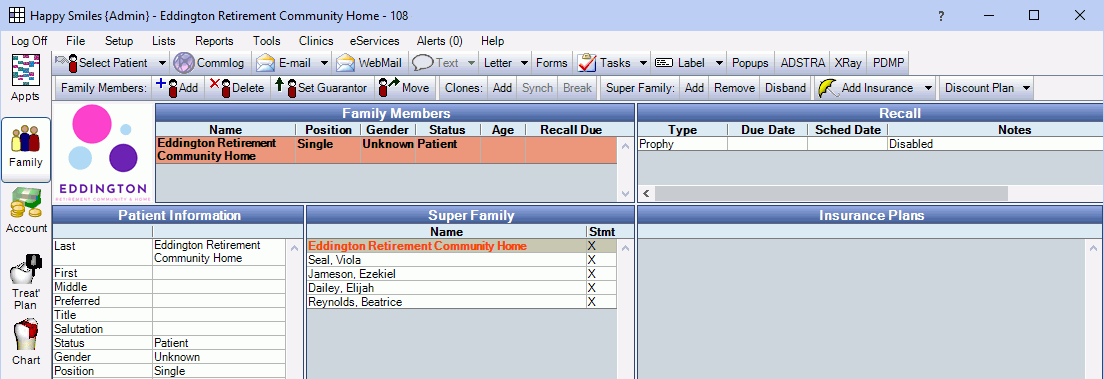Click the Popups toolbar button
The width and height of the screenshot is (1104, 379).
point(751,63)
